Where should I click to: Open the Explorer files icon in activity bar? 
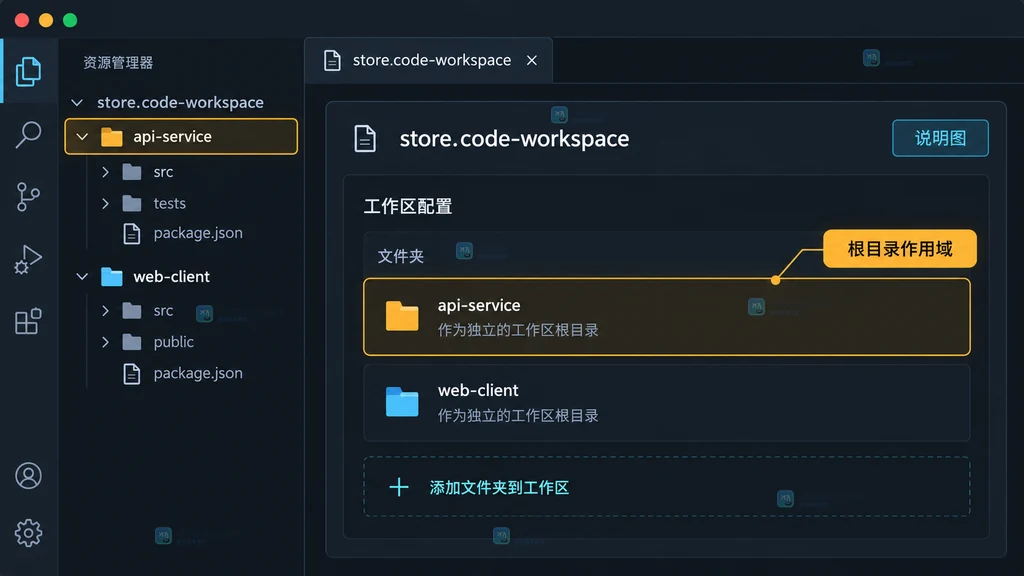pos(28,71)
